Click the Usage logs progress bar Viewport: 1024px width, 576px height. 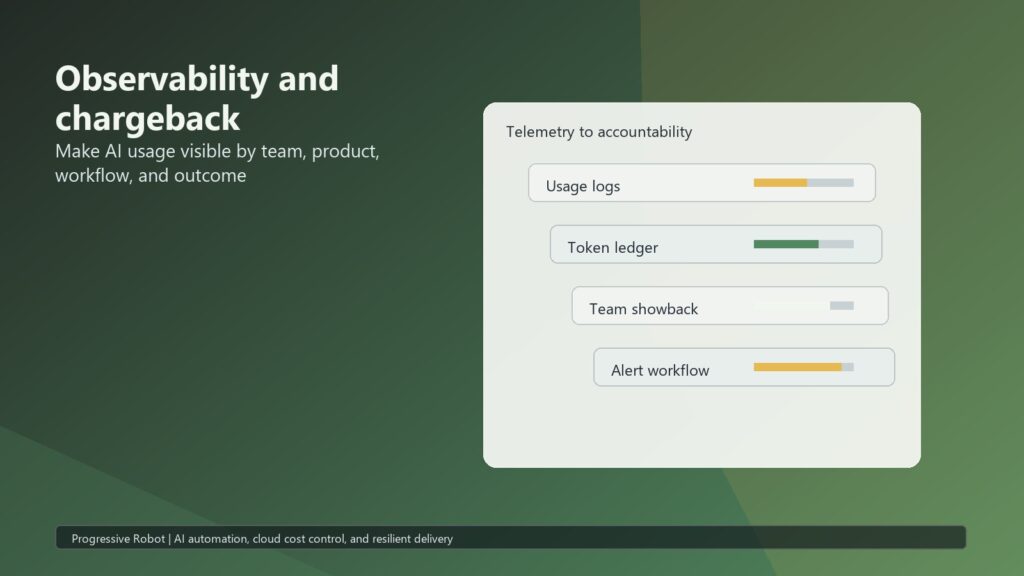(x=803, y=183)
